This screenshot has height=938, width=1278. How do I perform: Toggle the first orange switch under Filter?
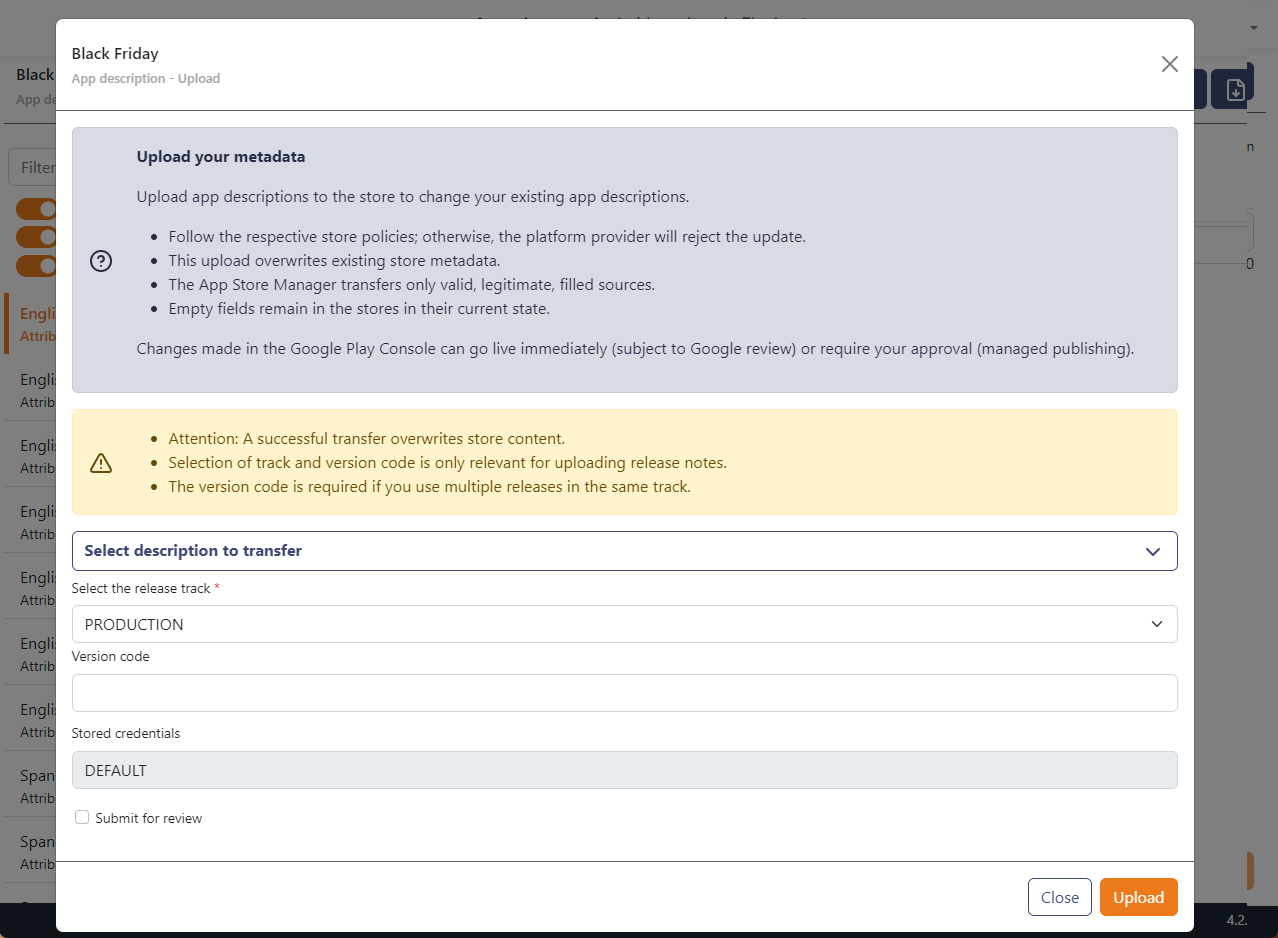point(35,209)
